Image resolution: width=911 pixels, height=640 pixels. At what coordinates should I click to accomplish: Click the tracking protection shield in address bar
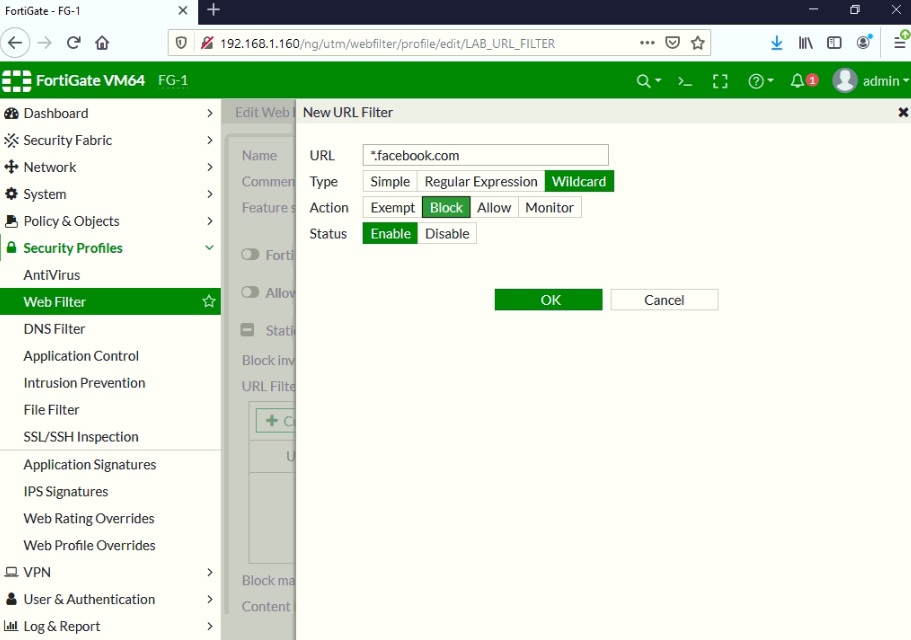(181, 43)
